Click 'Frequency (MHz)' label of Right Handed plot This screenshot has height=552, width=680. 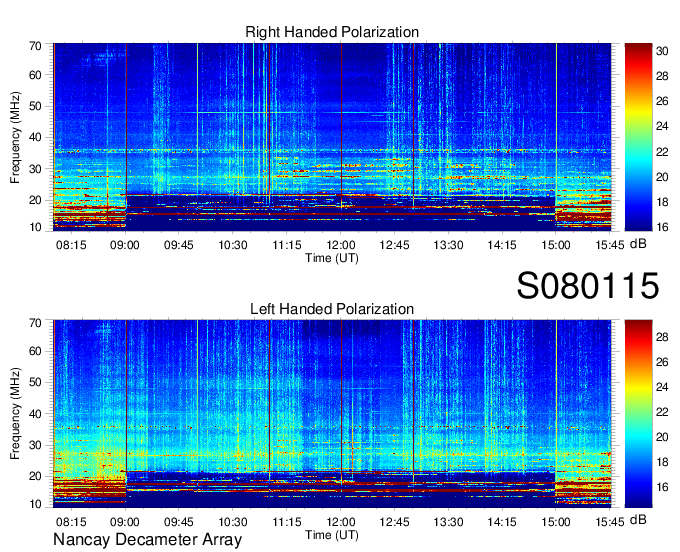point(15,137)
